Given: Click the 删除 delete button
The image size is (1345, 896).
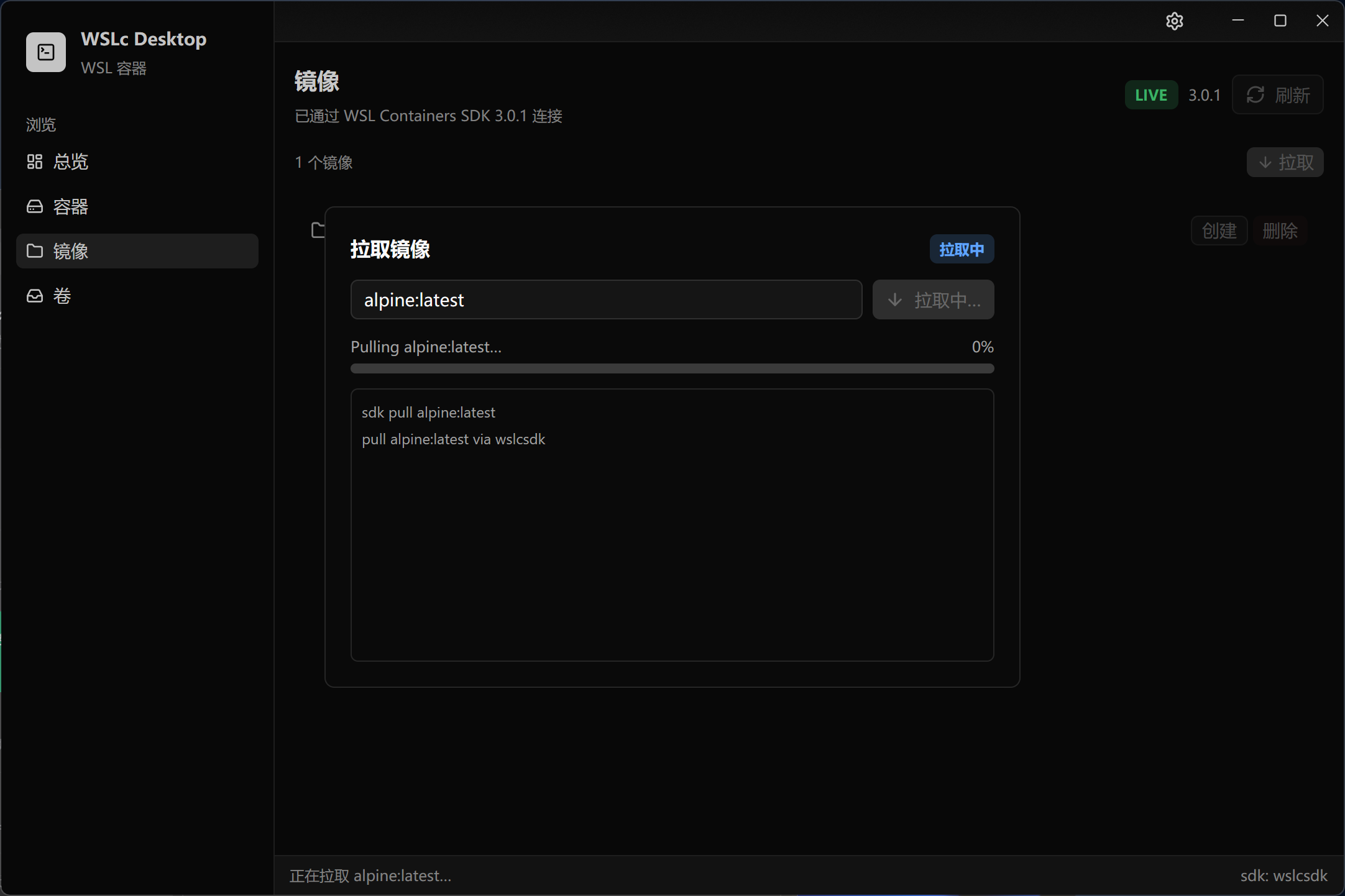Looking at the screenshot, I should [1280, 231].
